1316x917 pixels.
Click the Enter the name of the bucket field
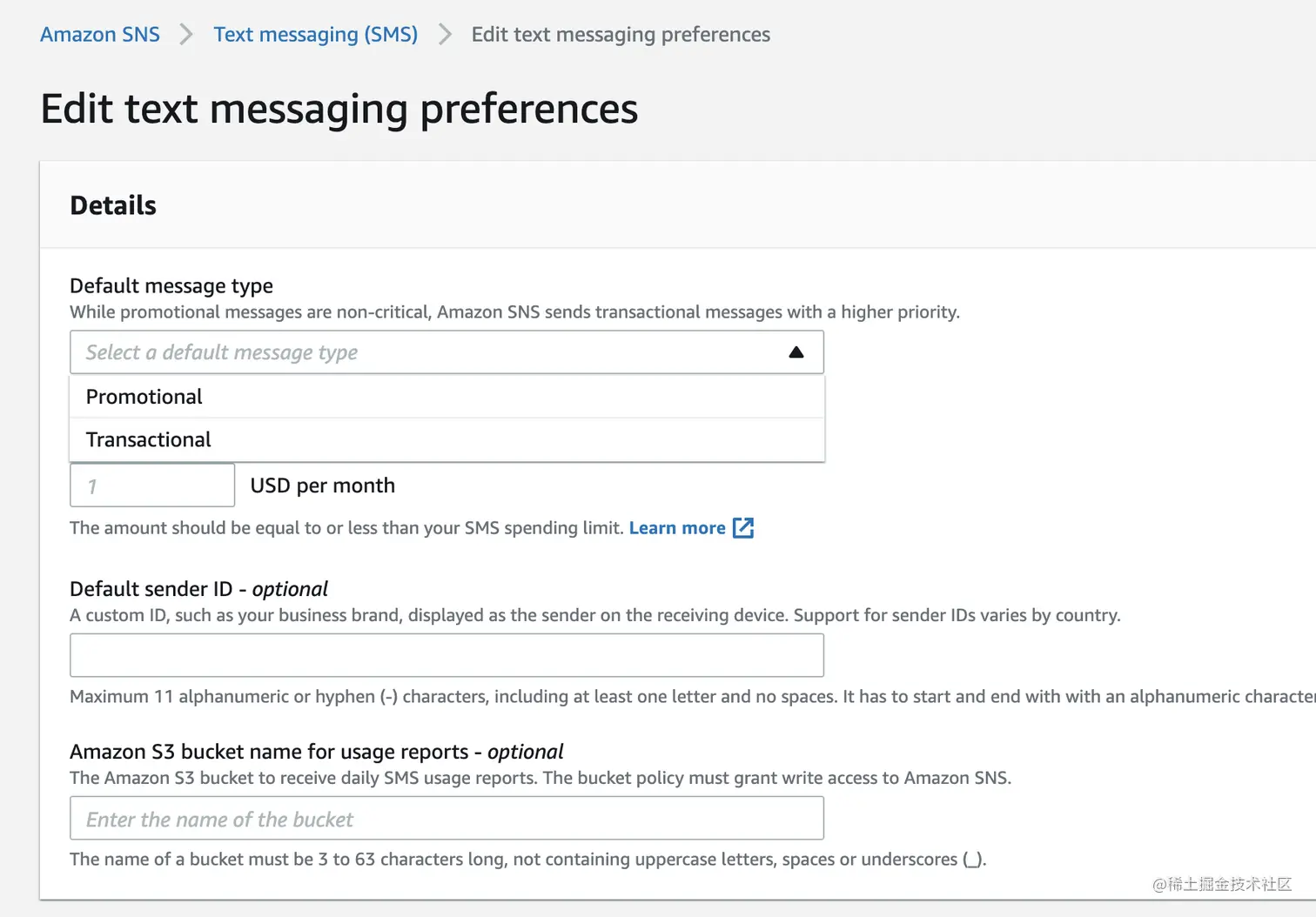446,818
